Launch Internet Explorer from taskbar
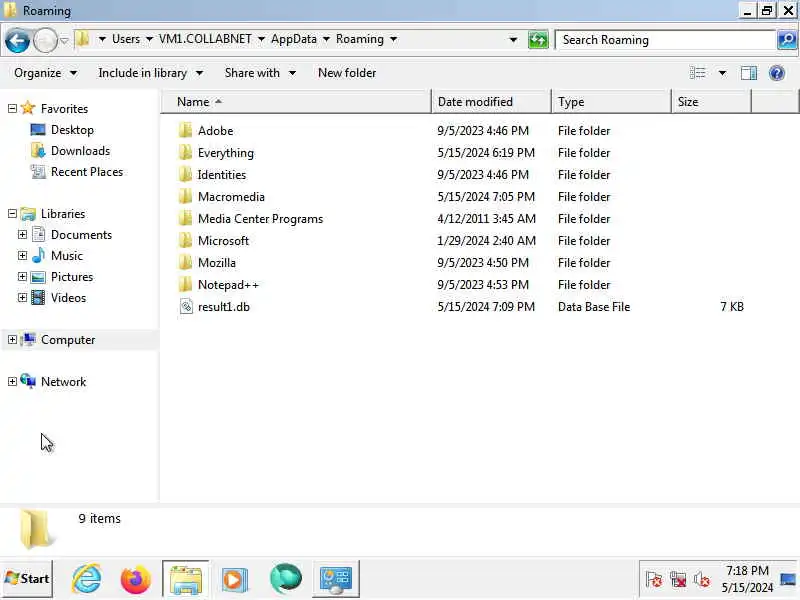 click(x=86, y=579)
